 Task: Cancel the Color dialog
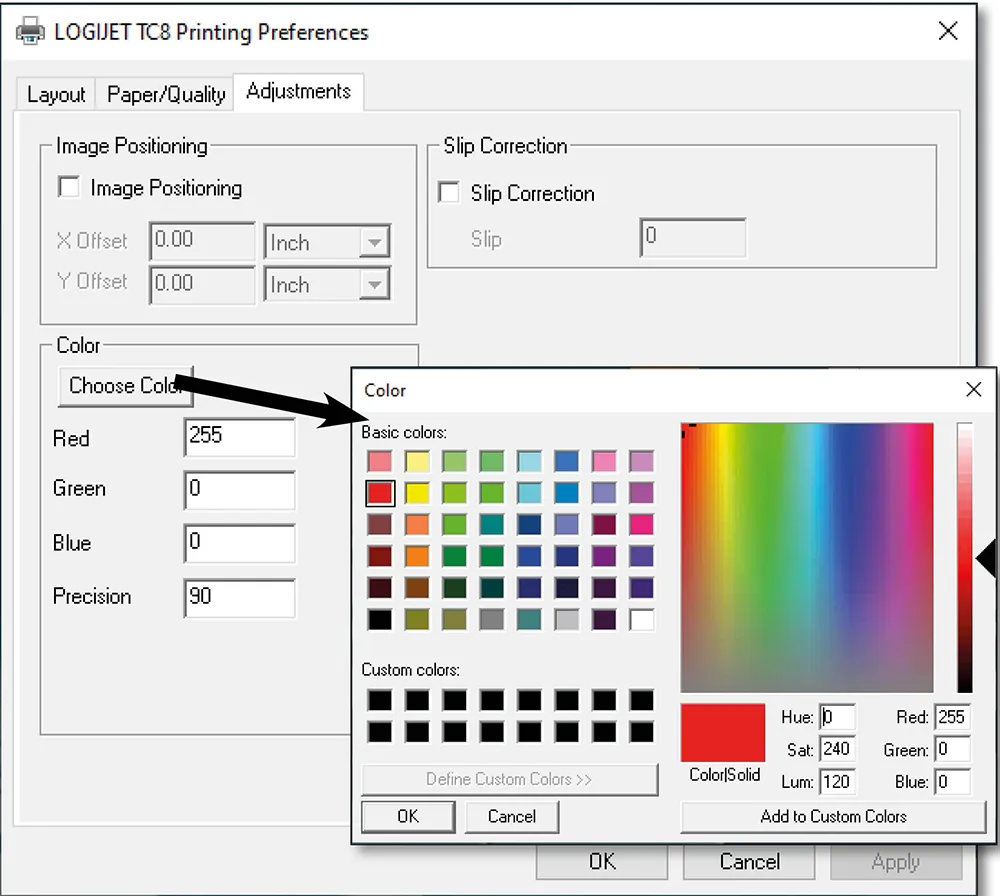tap(512, 817)
